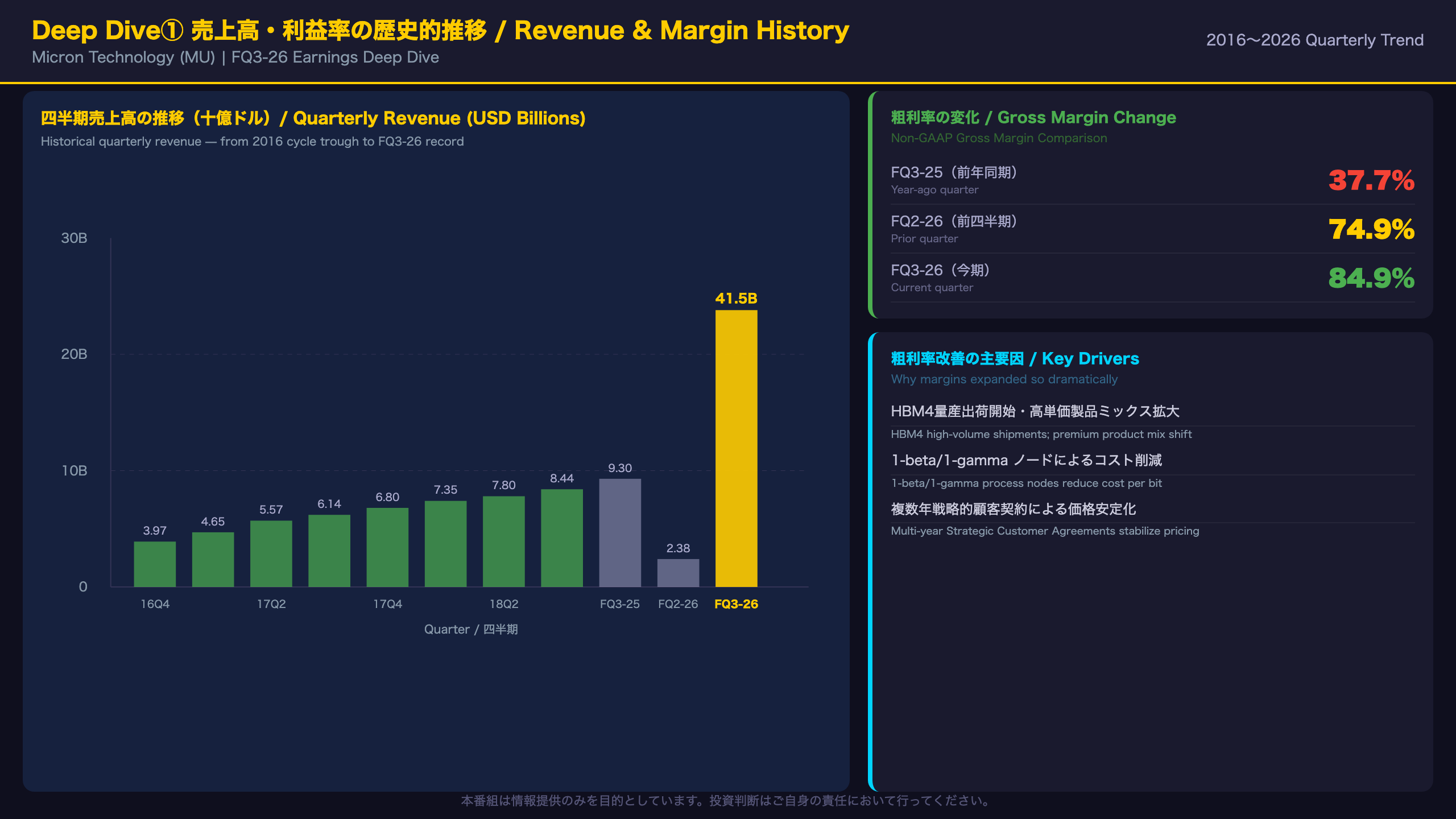
Task: Click the '3.97' bar value label
Action: click(155, 531)
